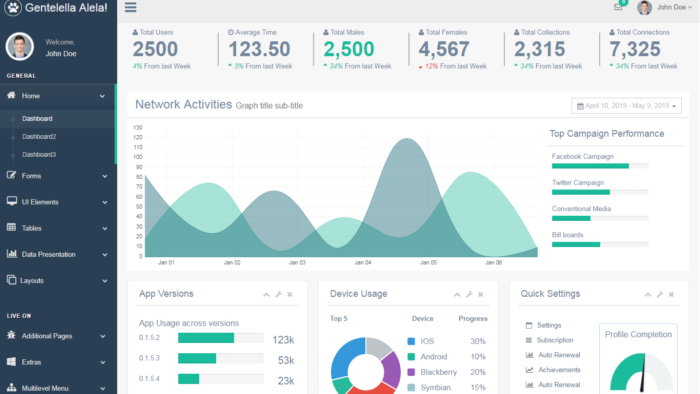Click the Gentelella Alela! site title
This screenshot has height=394, width=700.
tap(66, 8)
